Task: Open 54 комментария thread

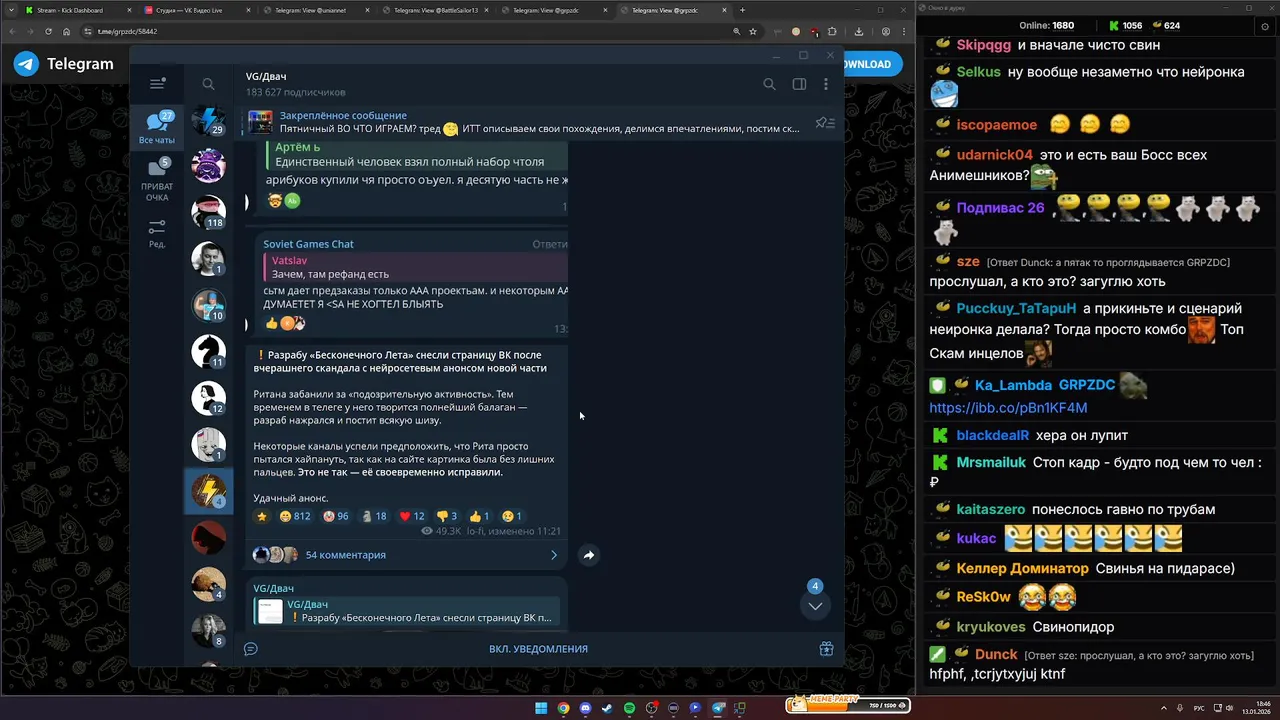Action: pos(345,555)
